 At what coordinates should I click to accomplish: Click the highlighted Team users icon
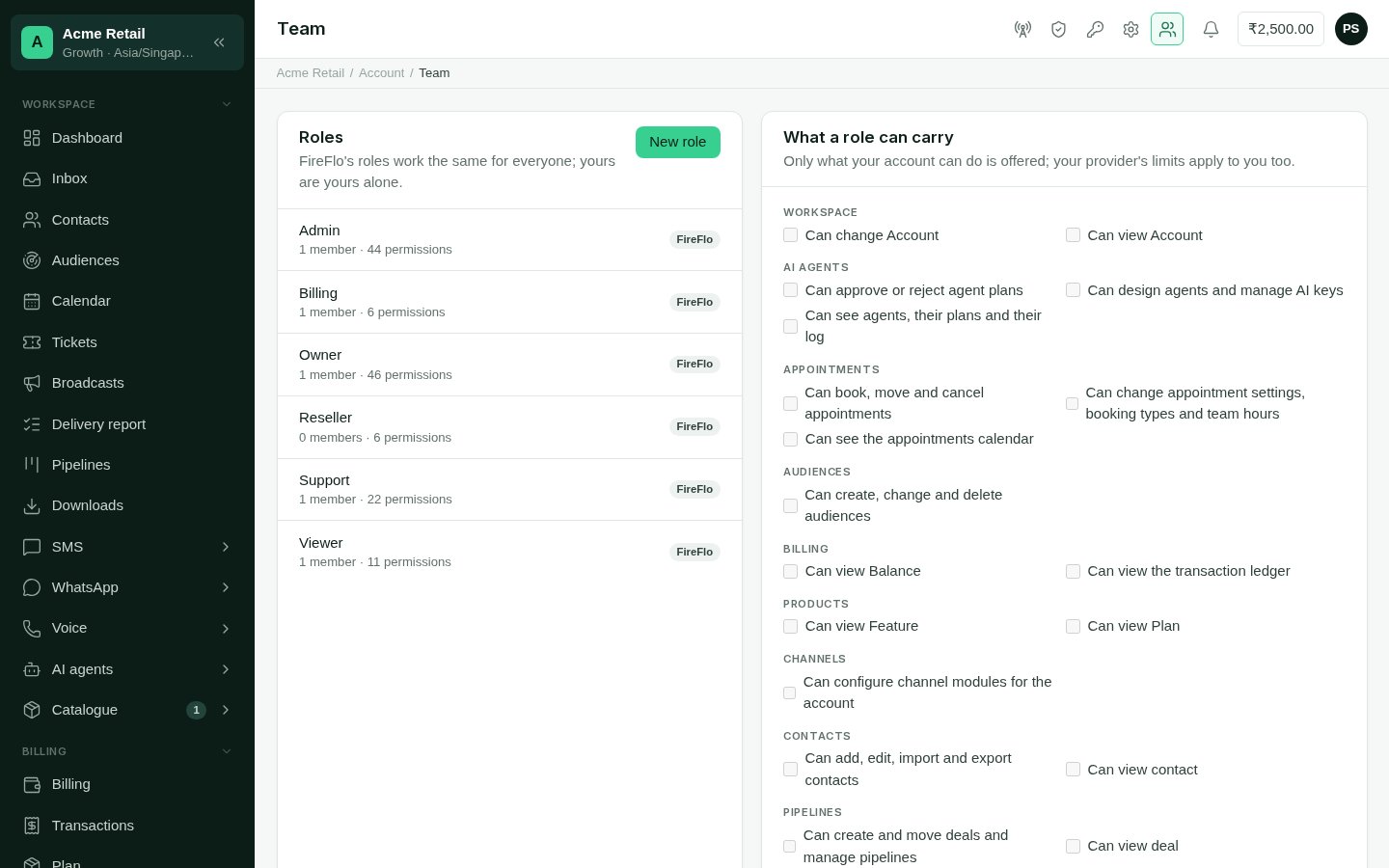click(x=1167, y=29)
